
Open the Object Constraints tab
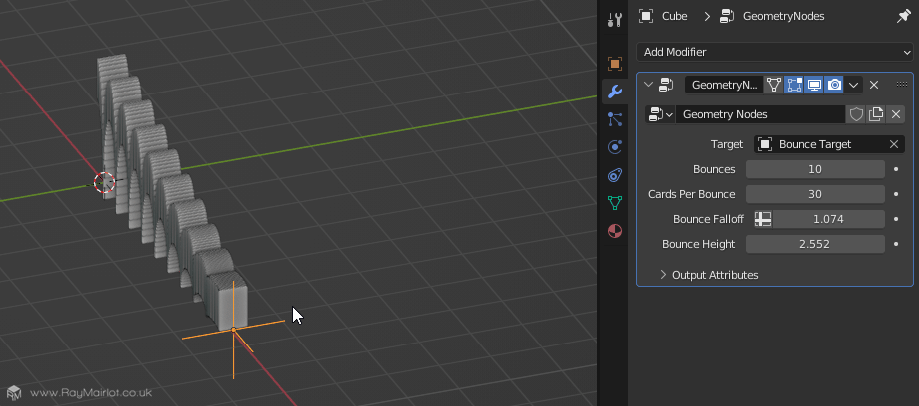pos(614,175)
